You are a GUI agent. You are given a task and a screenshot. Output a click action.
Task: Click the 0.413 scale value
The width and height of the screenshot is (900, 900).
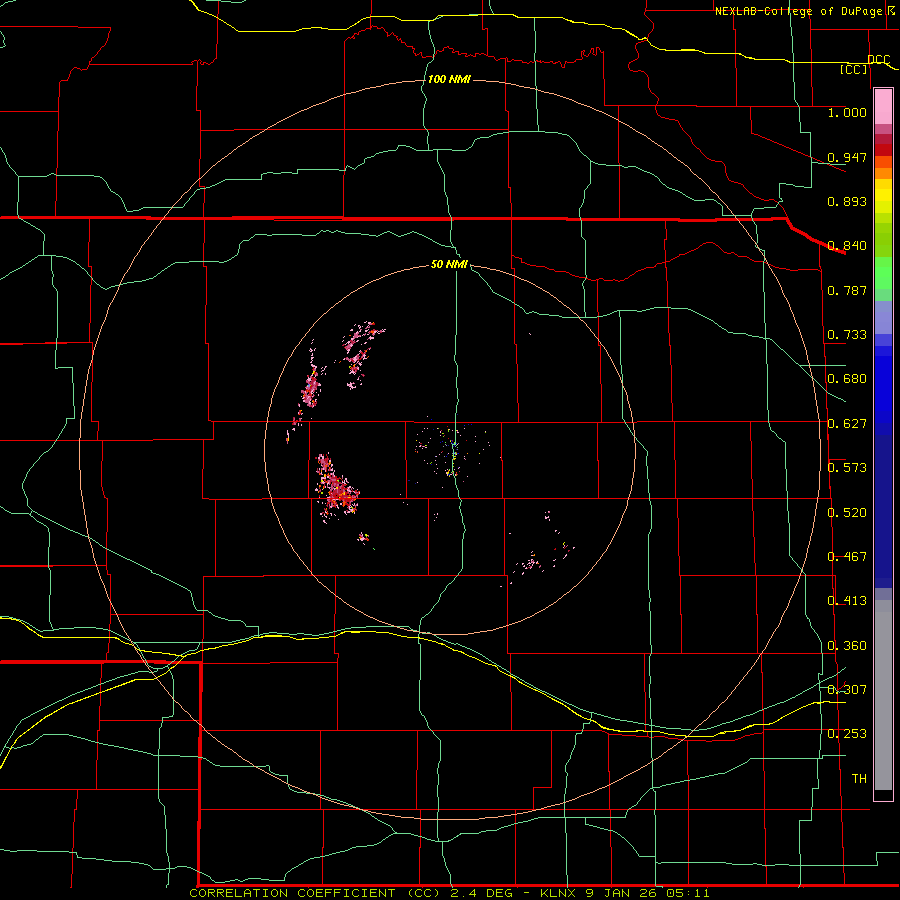tap(847, 601)
